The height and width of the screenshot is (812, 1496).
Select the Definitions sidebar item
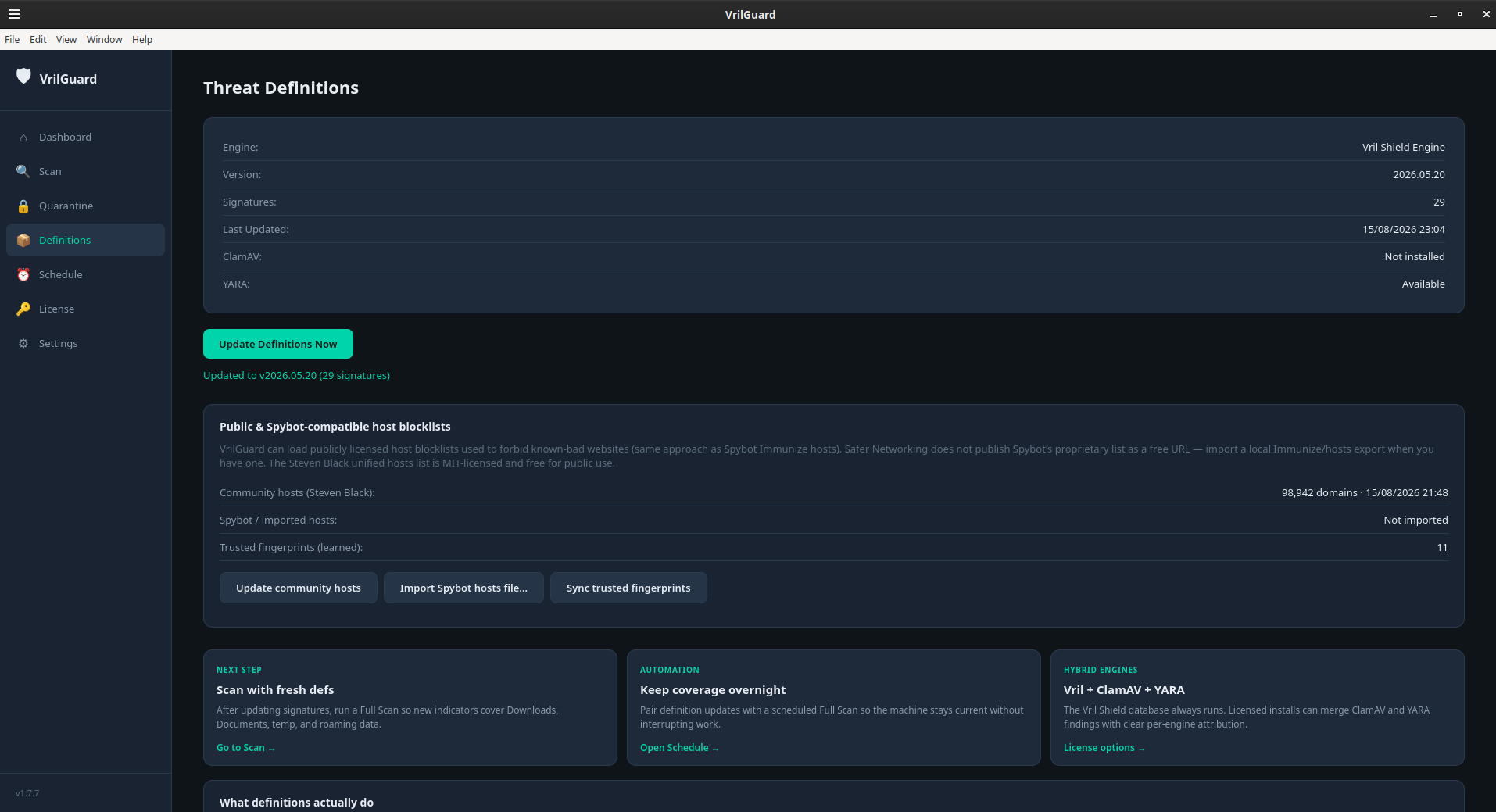click(x=85, y=240)
